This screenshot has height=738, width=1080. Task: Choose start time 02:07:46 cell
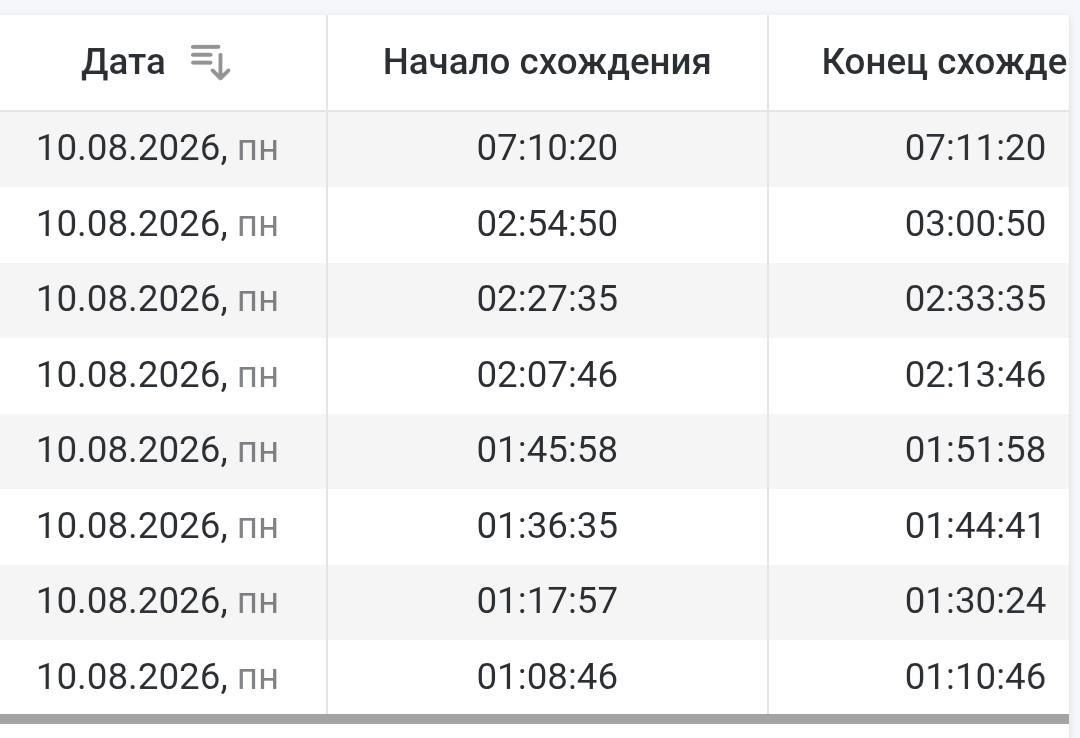547,375
